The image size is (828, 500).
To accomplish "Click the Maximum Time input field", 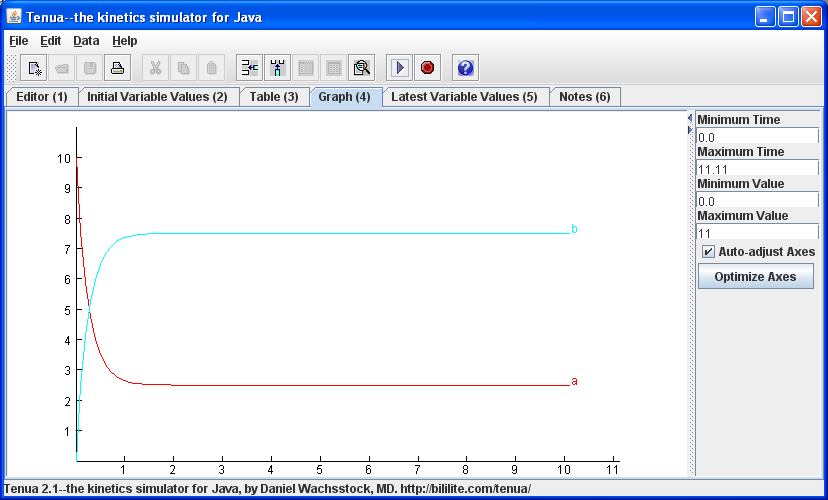I will pyautogui.click(x=757, y=169).
